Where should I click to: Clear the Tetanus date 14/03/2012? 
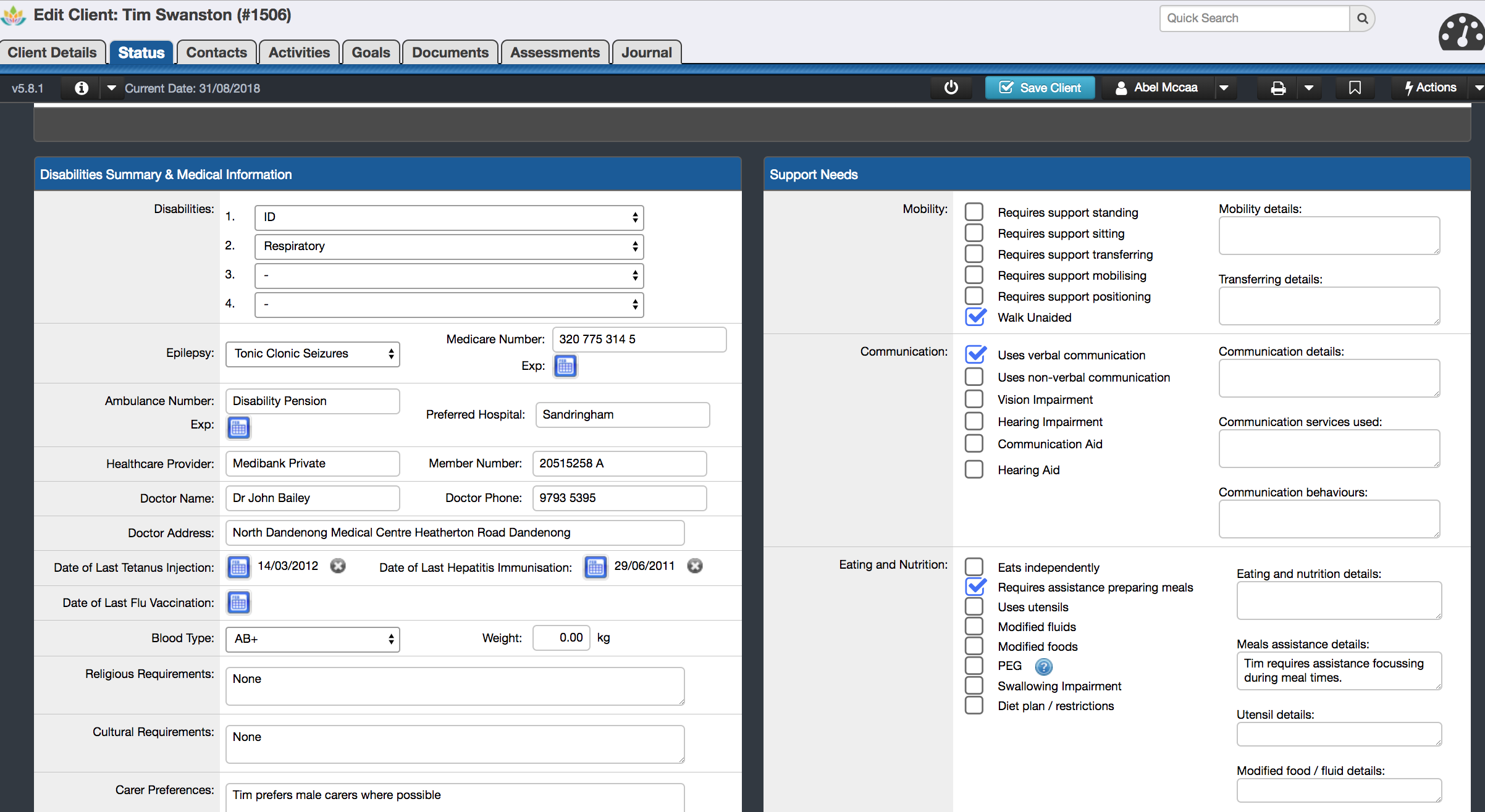338,566
